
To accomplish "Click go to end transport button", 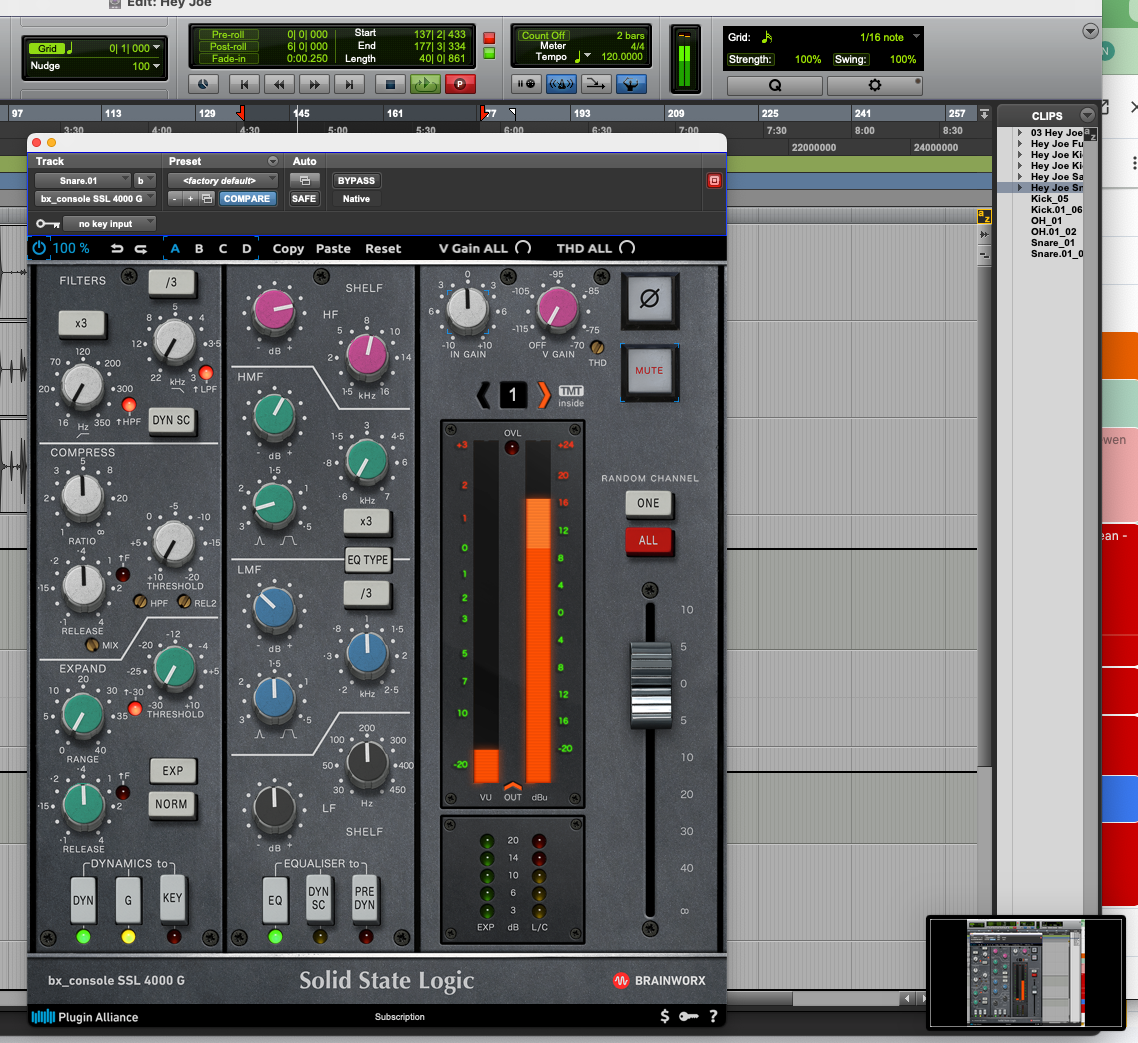I will [349, 84].
